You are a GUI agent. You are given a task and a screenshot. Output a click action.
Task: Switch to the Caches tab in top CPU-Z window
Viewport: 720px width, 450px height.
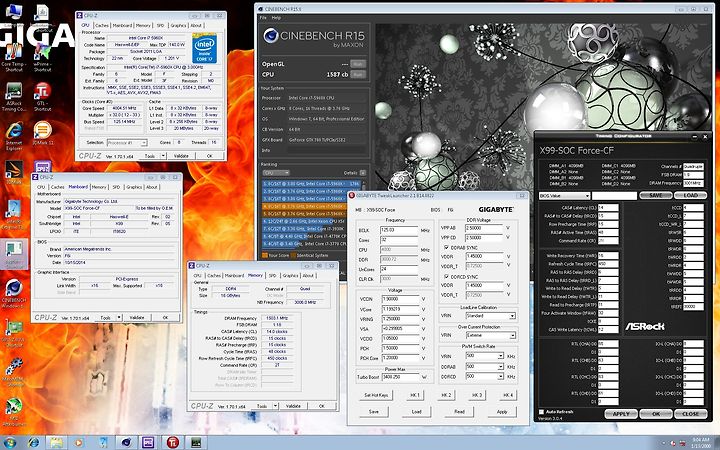[x=102, y=25]
